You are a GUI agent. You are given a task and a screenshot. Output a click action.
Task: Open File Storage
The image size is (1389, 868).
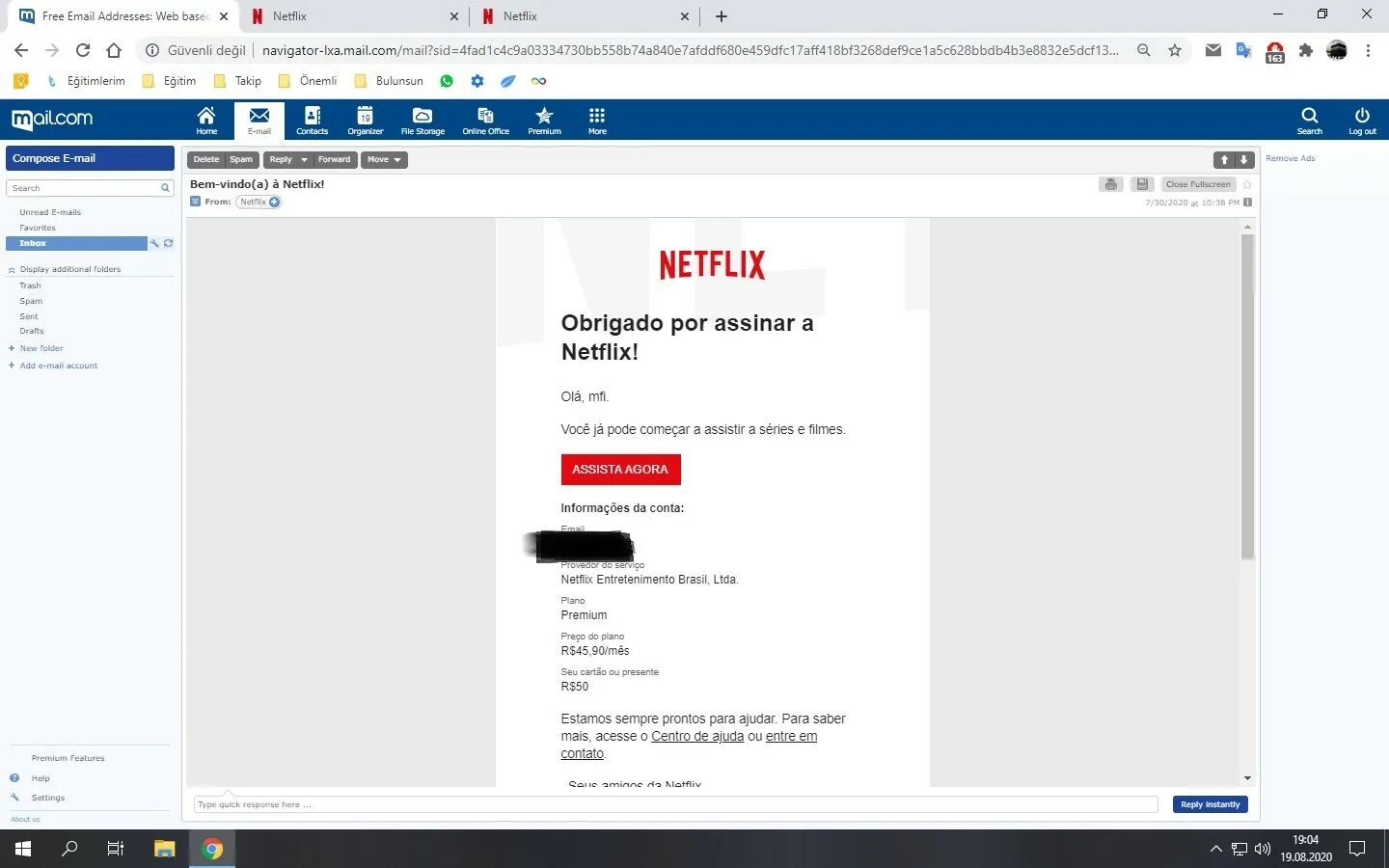pyautogui.click(x=422, y=121)
